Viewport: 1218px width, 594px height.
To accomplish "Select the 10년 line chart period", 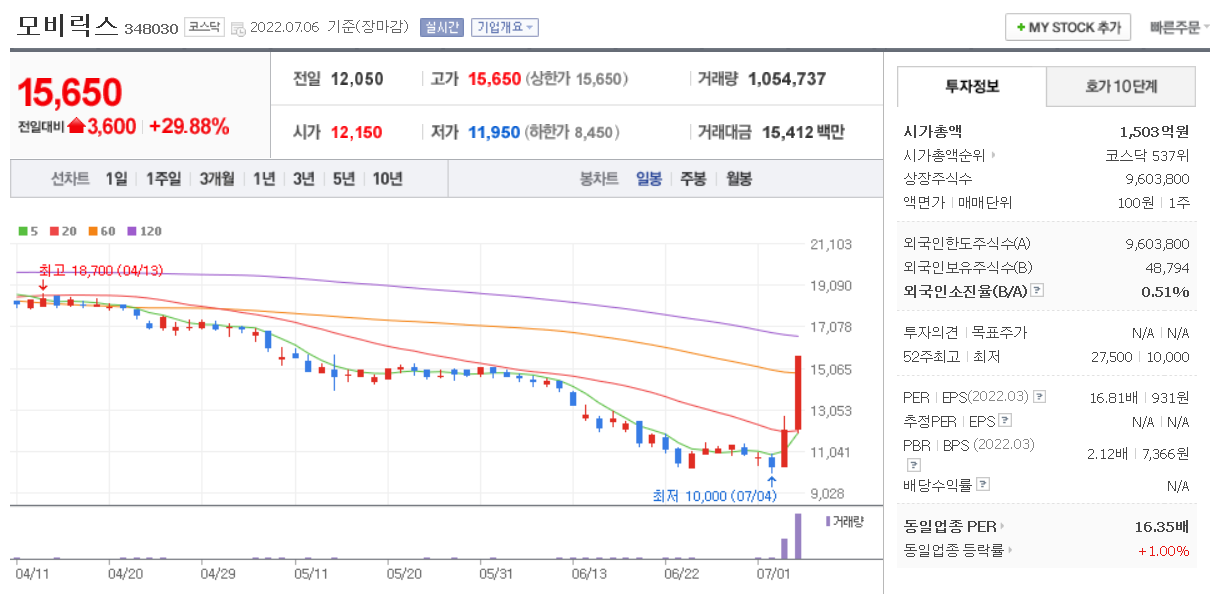I will 388,179.
